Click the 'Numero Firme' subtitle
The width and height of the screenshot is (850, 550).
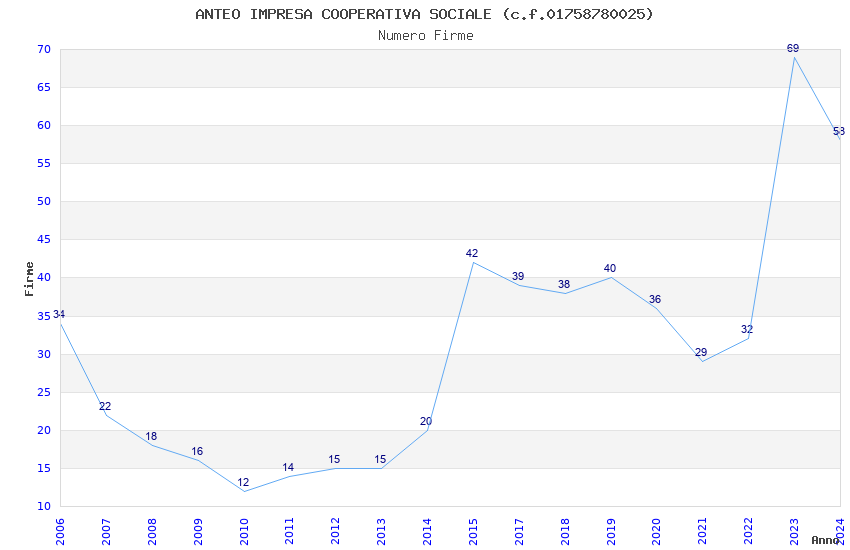[426, 36]
